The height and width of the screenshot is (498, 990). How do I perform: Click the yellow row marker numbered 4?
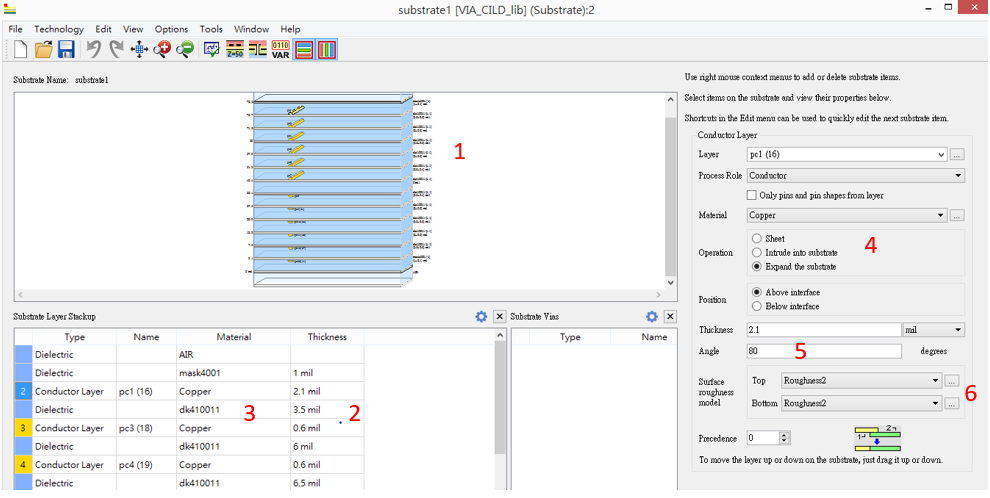23,465
